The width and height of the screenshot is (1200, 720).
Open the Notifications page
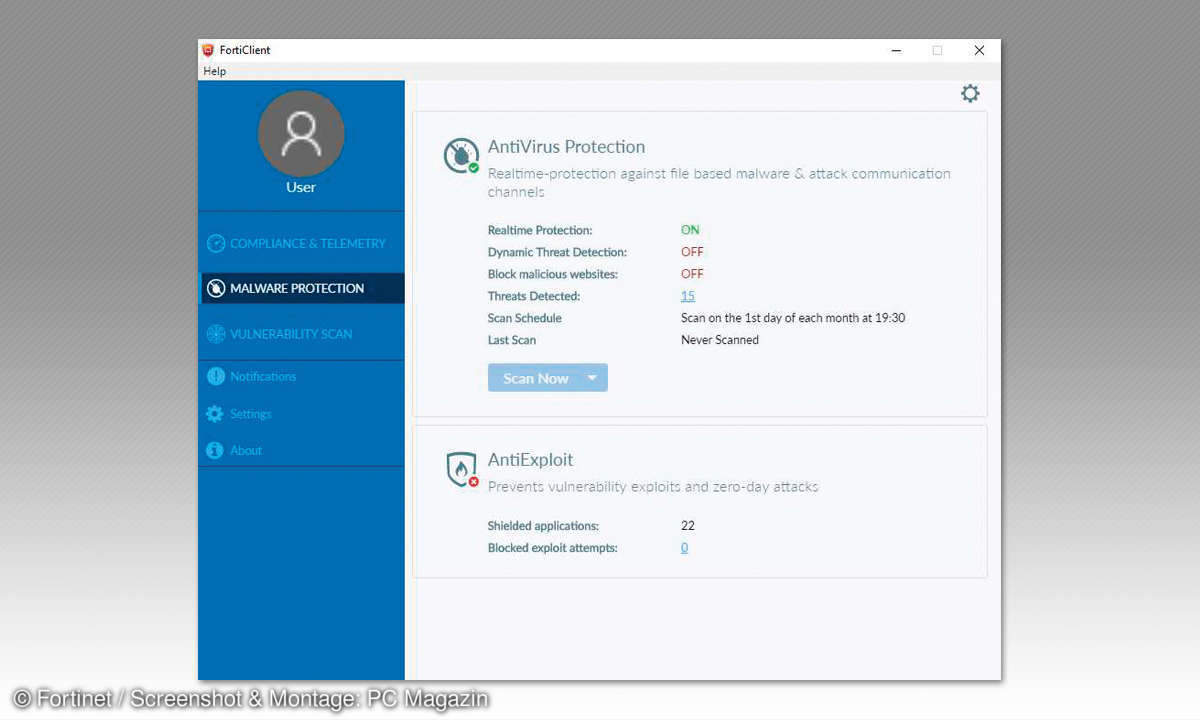click(x=263, y=376)
